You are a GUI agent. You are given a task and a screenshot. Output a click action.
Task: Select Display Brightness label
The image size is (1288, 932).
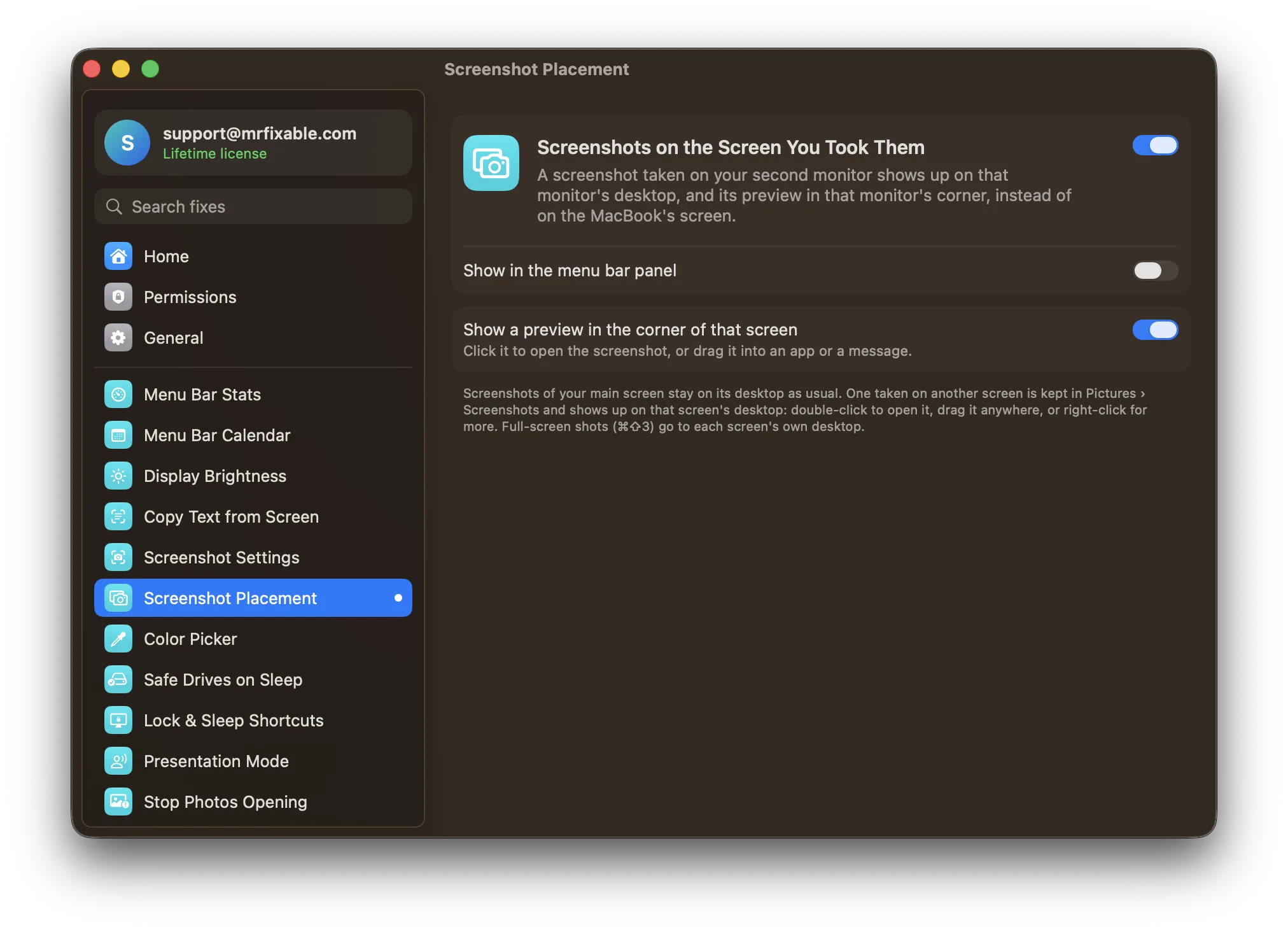pyautogui.click(x=215, y=476)
